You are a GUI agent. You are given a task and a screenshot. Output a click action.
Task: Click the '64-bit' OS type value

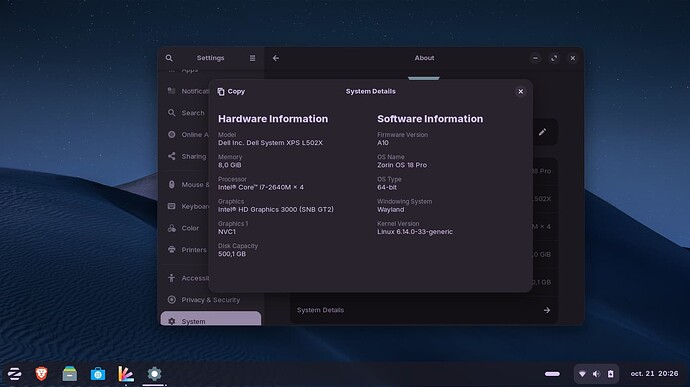(387, 188)
